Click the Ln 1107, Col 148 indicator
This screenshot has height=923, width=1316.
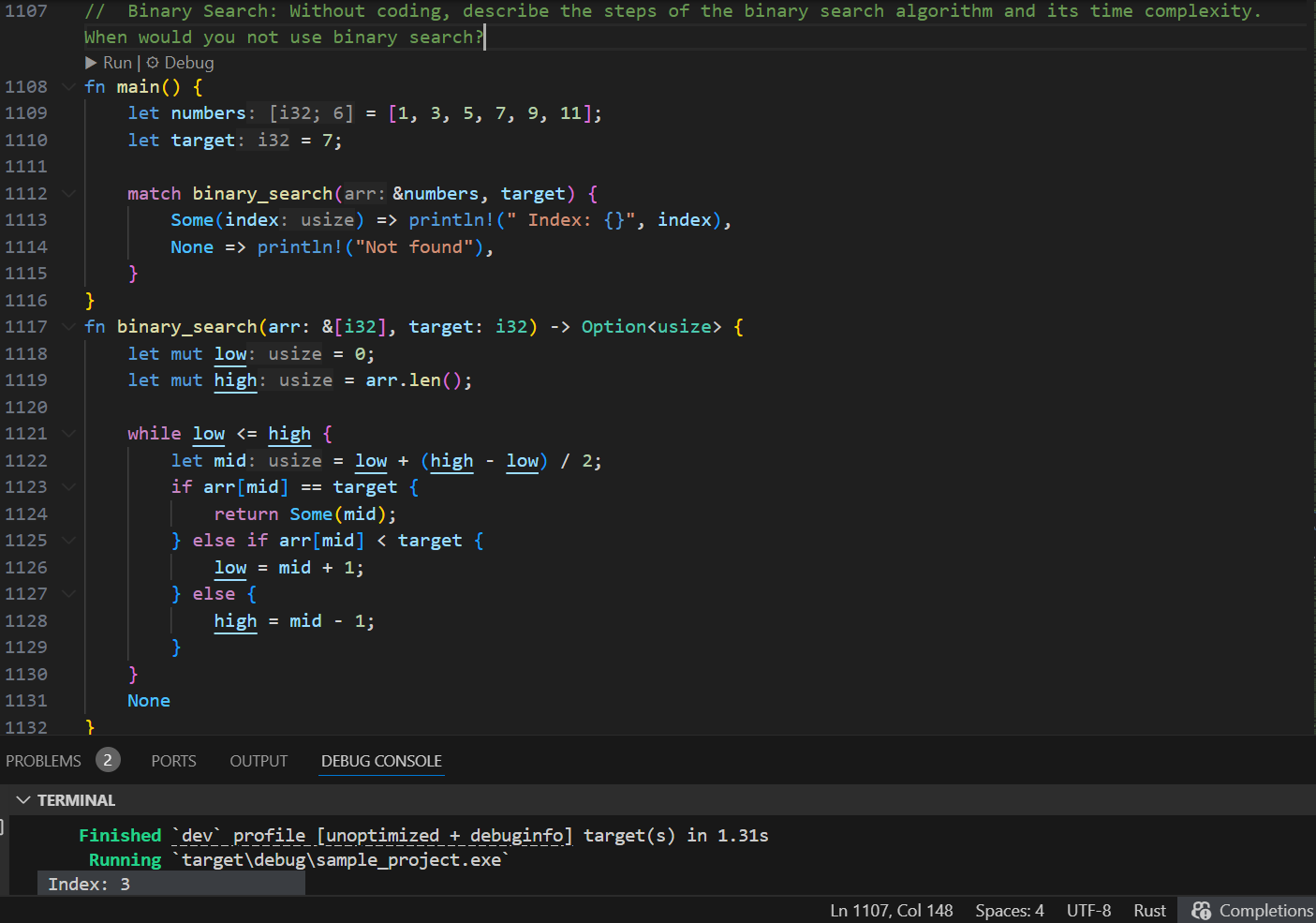coord(891,911)
